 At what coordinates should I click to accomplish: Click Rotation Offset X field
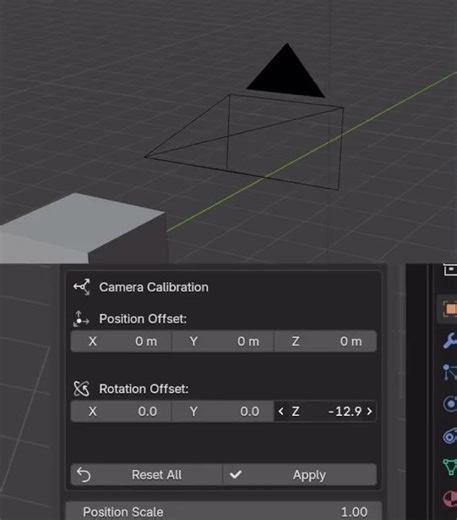pos(121,411)
